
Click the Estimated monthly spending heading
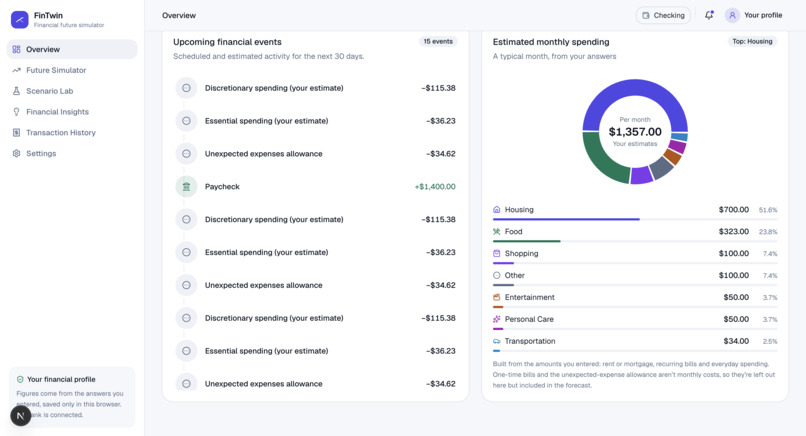(551, 42)
